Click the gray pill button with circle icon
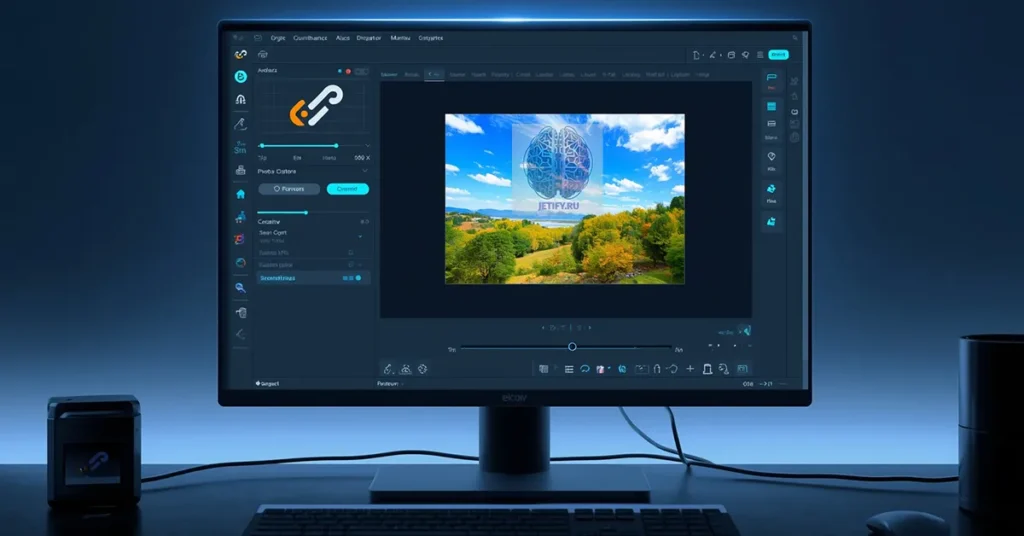The height and width of the screenshot is (536, 1024). click(x=289, y=189)
